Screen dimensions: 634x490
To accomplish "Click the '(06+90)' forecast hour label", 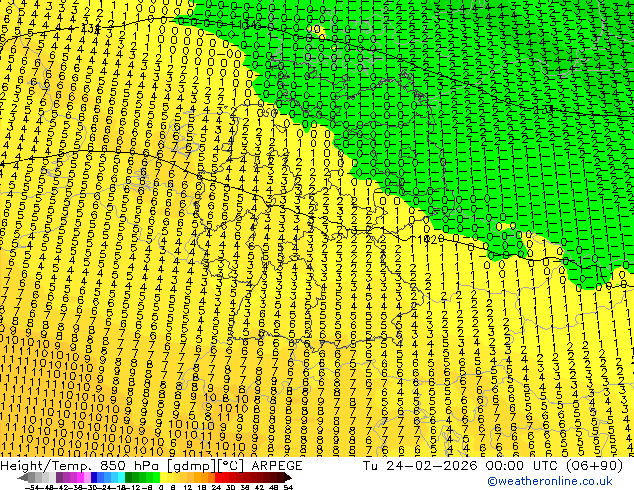I will click(x=594, y=466).
